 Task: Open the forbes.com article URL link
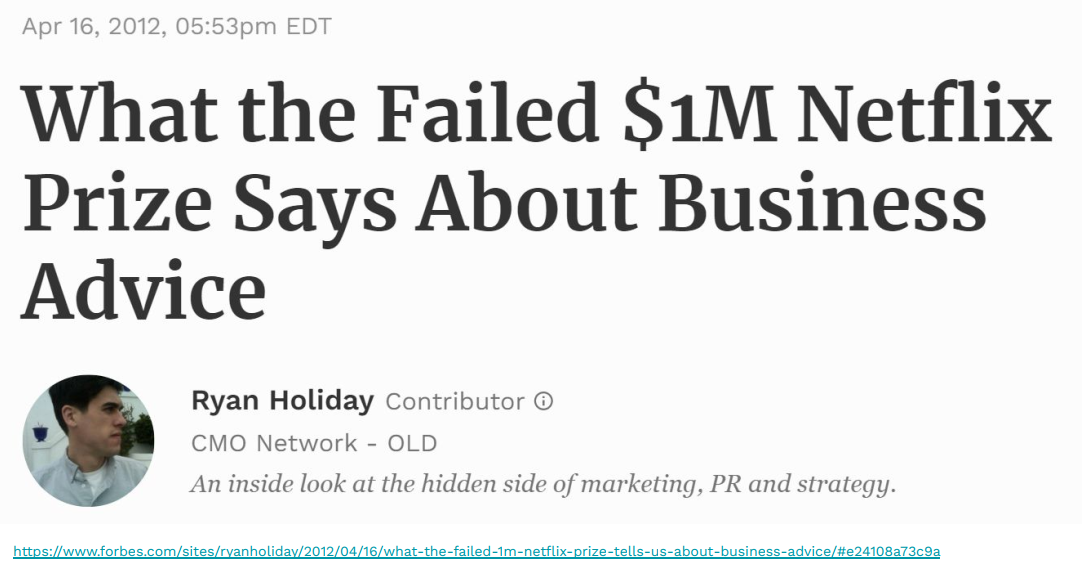[476, 552]
